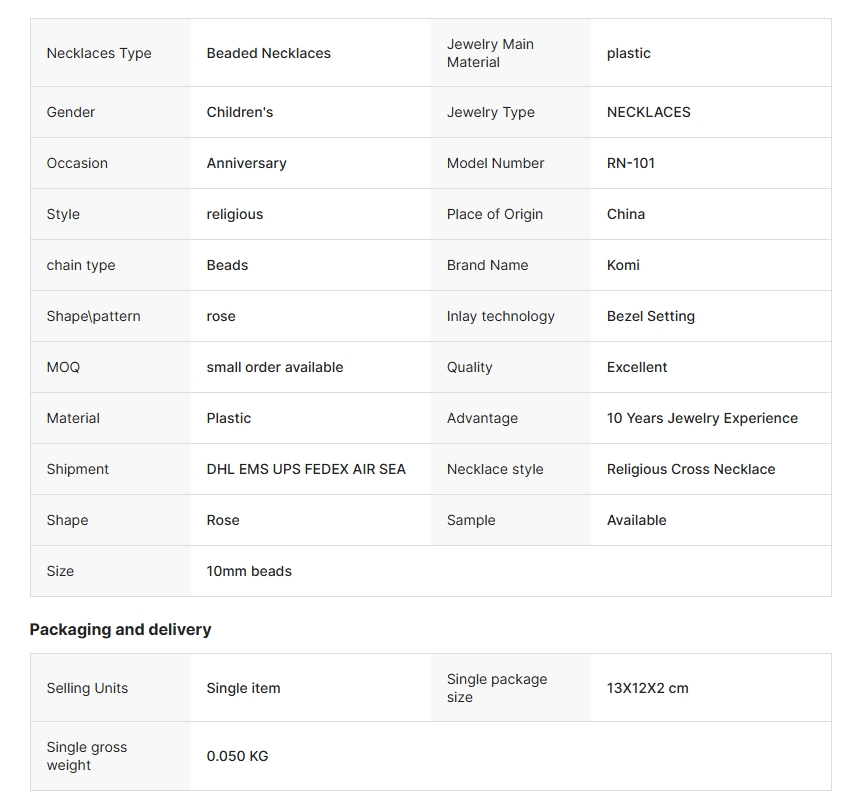Click the "Religious Cross Necklace" value
Viewport: 847px width, 805px height.
coord(691,469)
